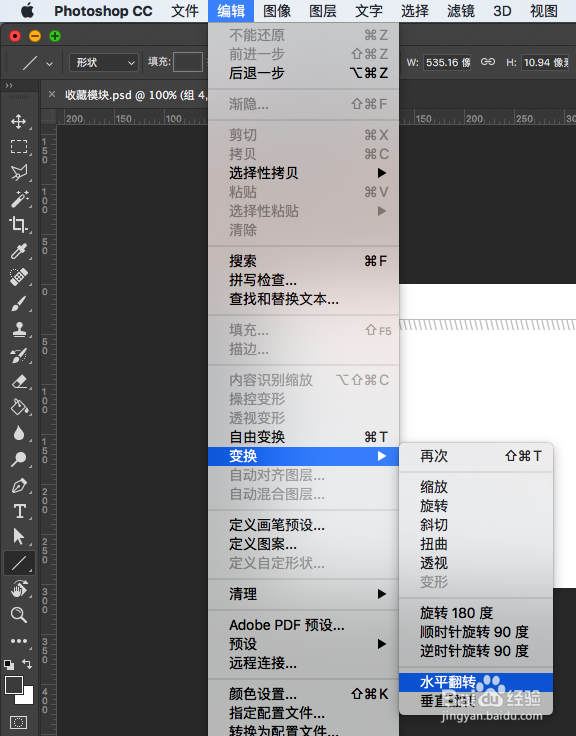Screen dimensions: 576x736
Task: Select the Pen tool
Action: coord(19,485)
